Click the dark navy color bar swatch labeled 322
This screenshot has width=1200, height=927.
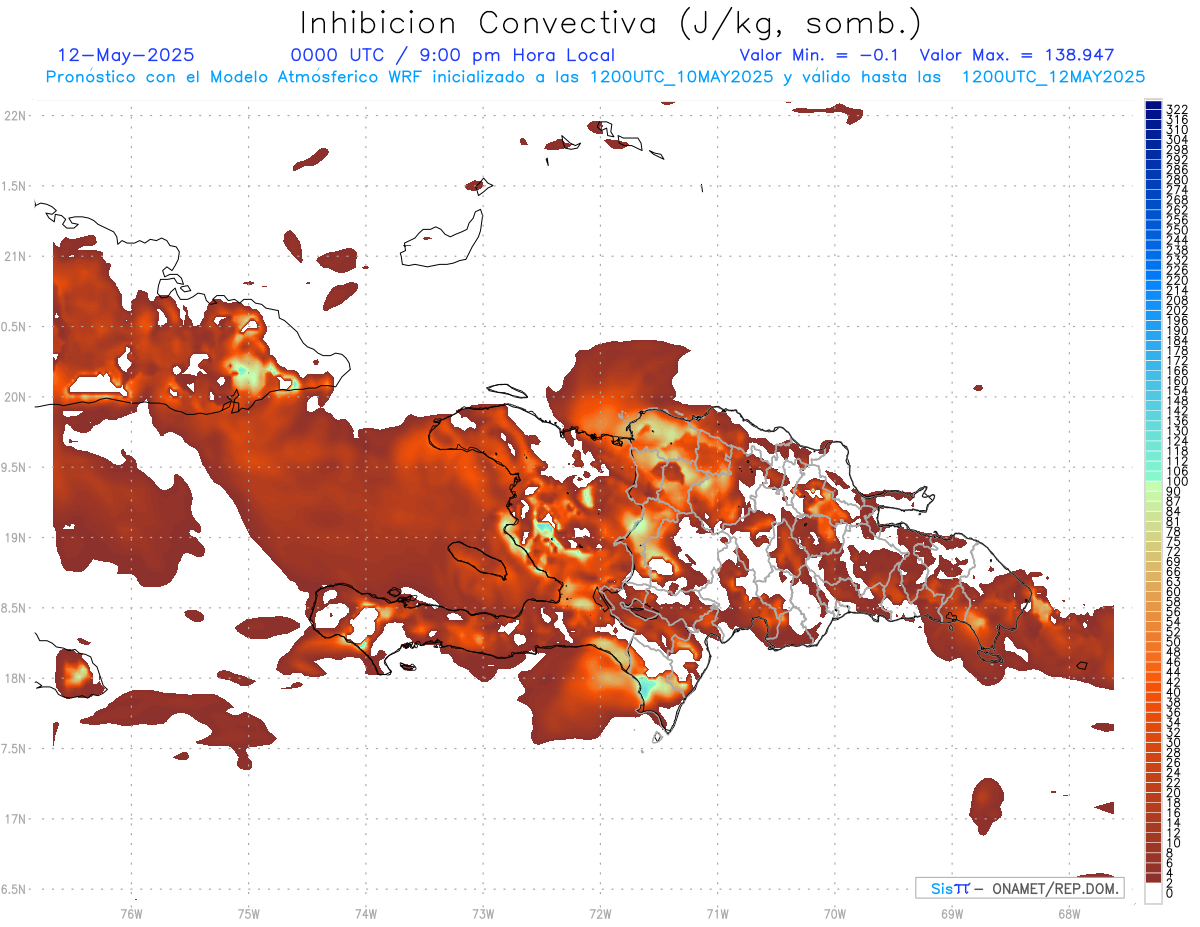click(x=1153, y=105)
